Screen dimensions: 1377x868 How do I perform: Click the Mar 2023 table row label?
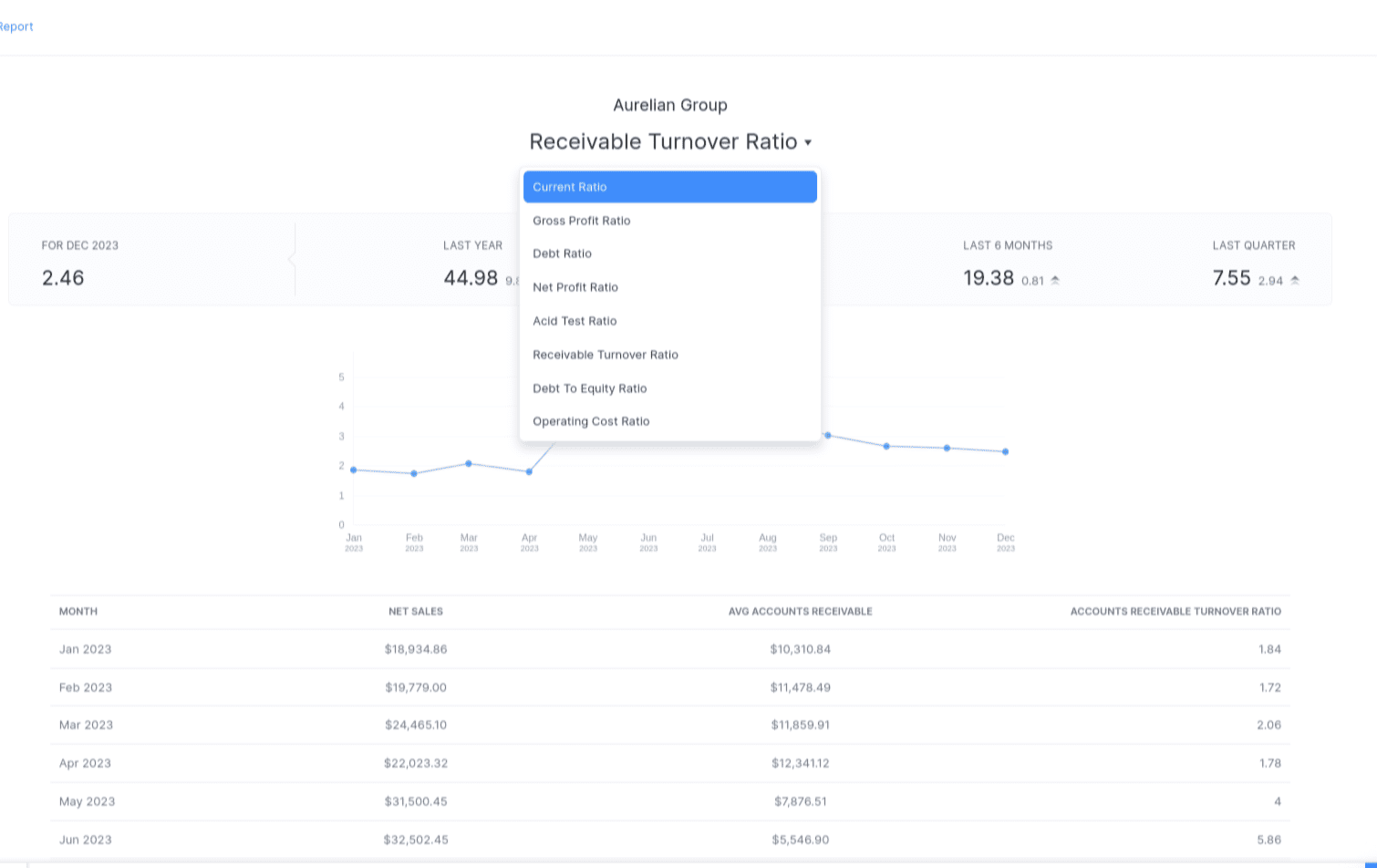[x=87, y=725]
